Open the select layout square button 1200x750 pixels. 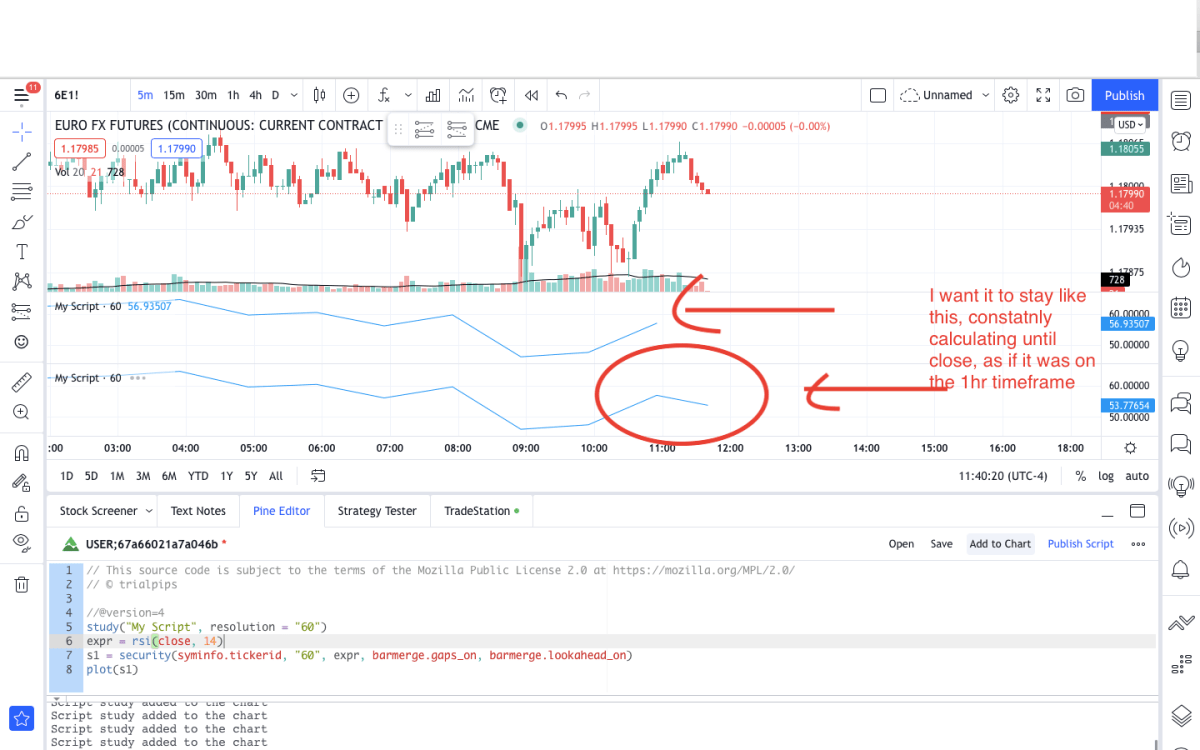click(x=878, y=95)
